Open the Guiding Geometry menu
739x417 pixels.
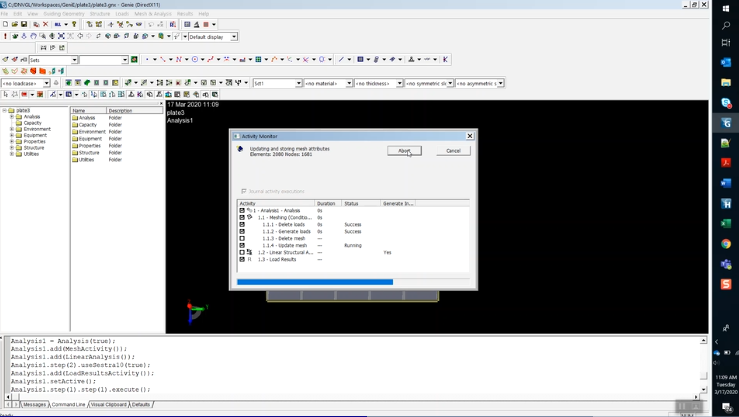coord(64,14)
